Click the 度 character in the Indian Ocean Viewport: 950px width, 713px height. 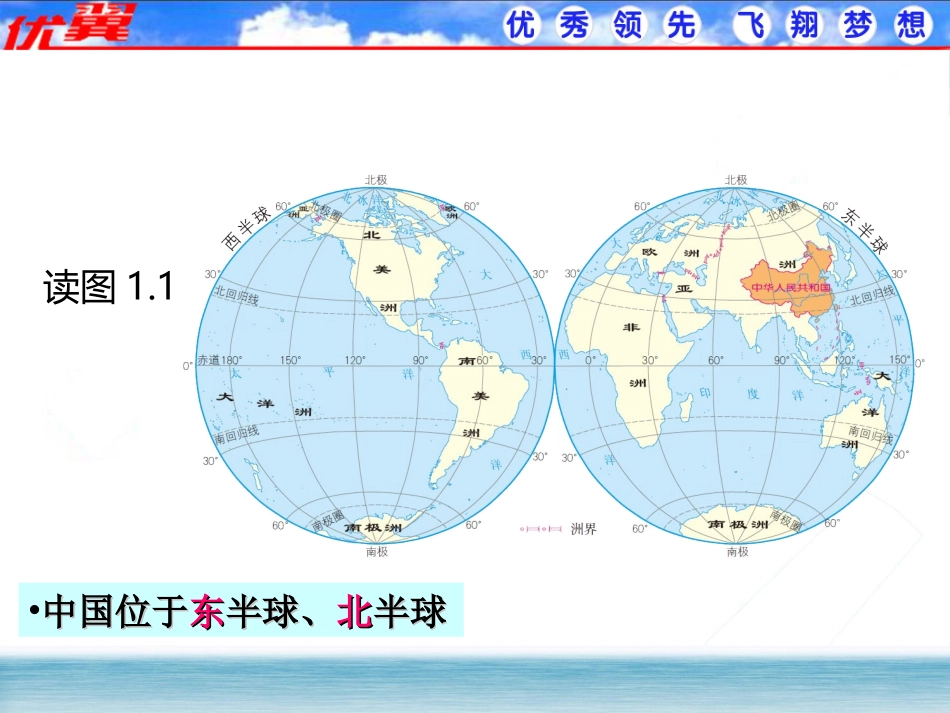click(753, 394)
